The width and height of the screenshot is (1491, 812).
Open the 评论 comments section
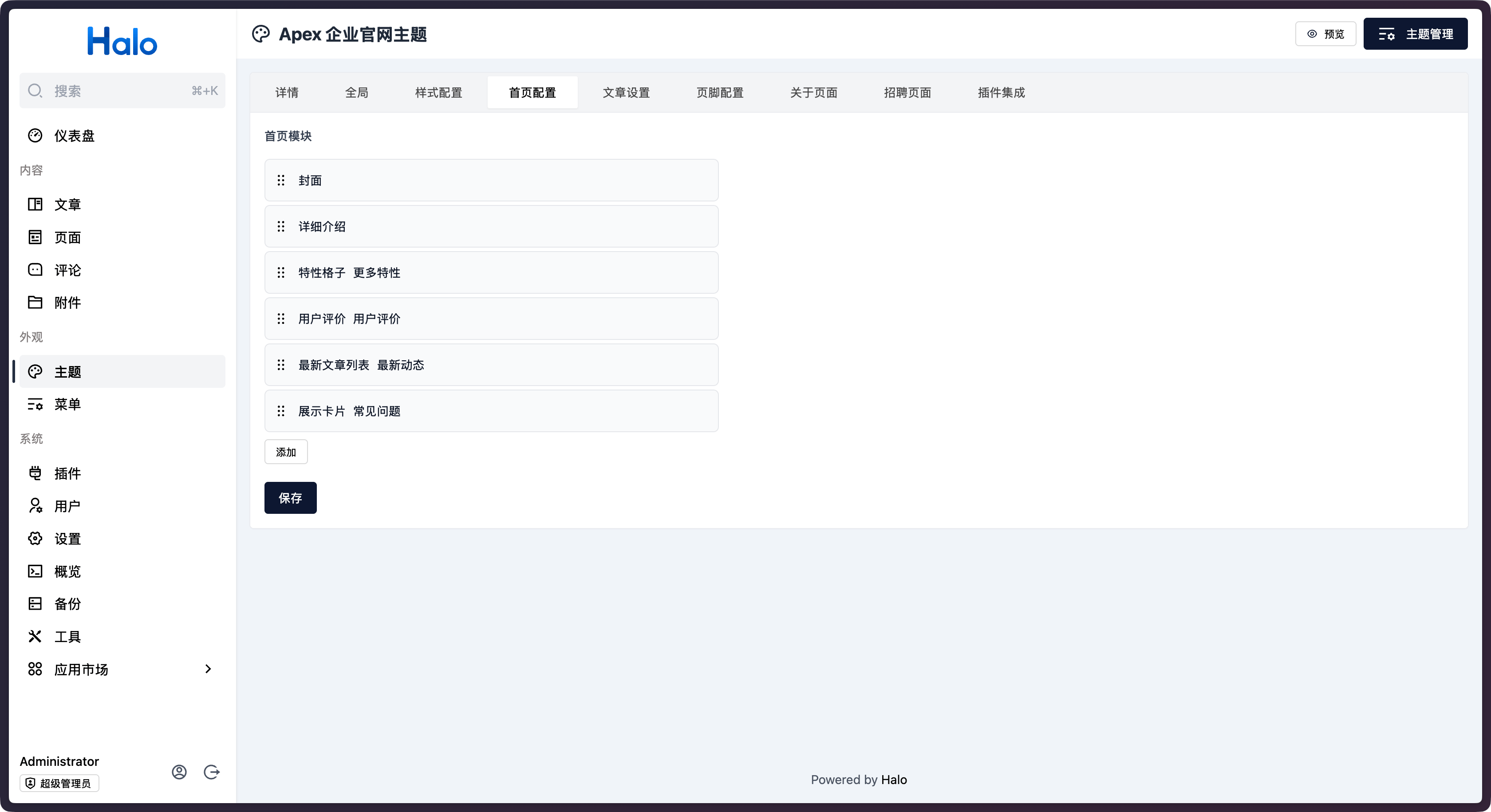(x=68, y=270)
